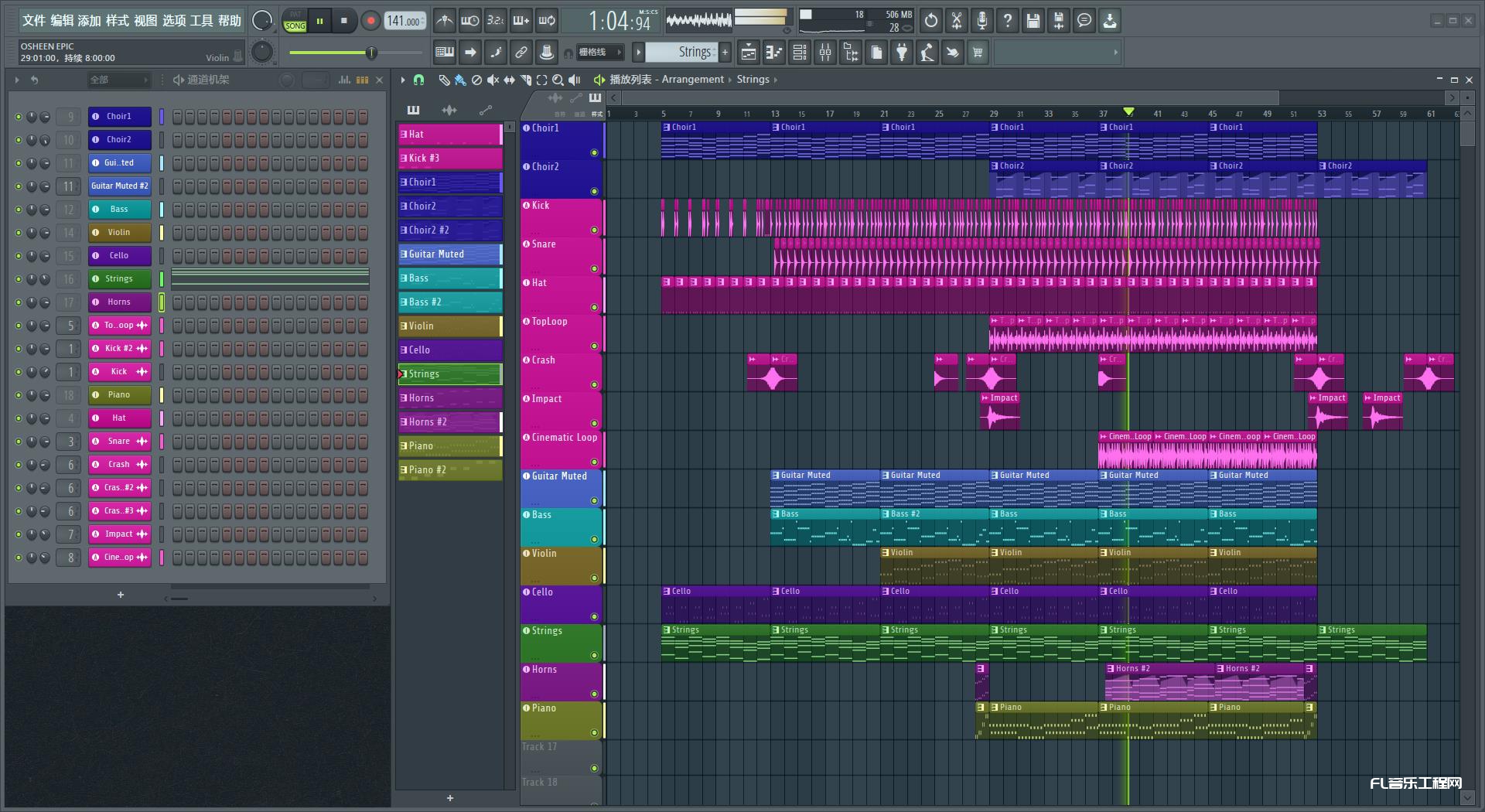Open the 样式 menu

click(x=118, y=21)
